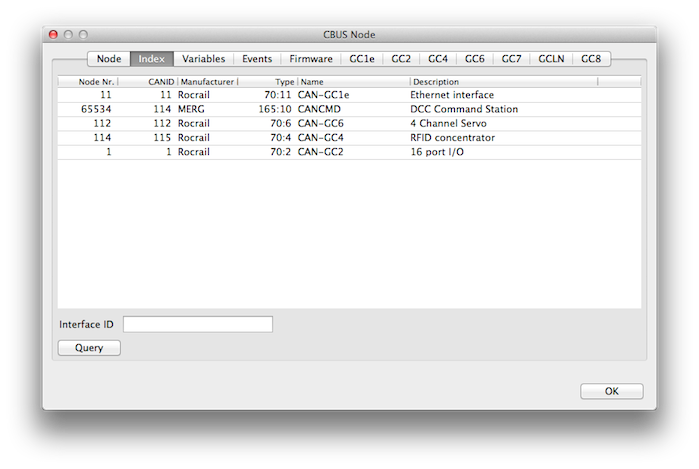699x469 pixels.
Task: Sort by the CANID column header
Action: pos(147,82)
